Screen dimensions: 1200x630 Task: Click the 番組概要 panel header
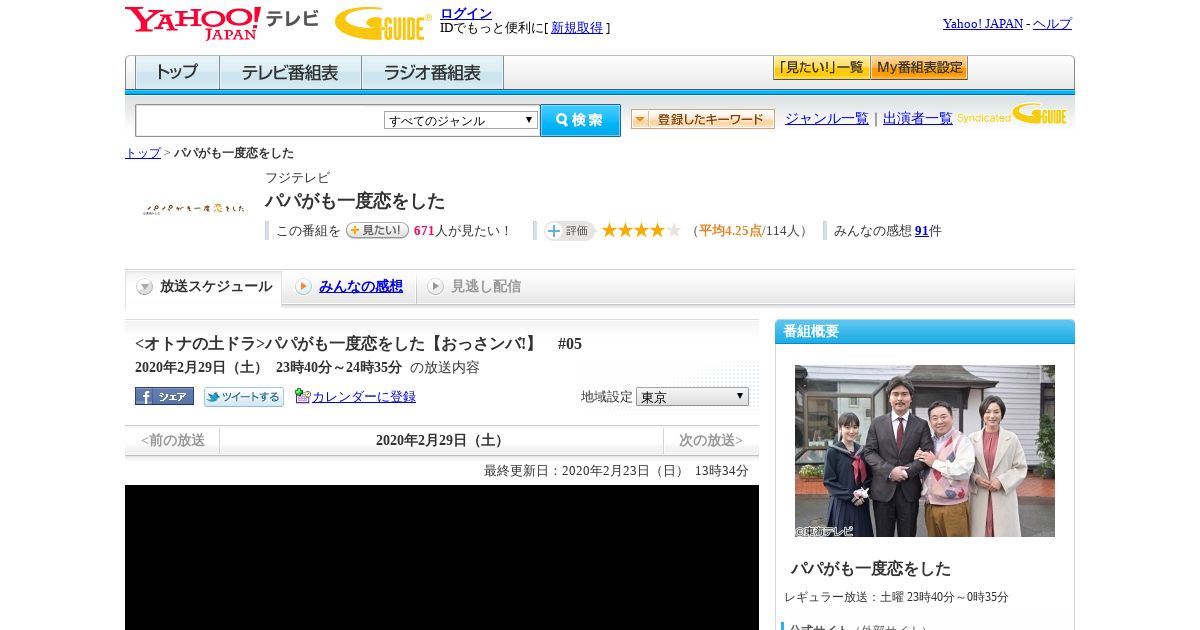click(x=925, y=332)
